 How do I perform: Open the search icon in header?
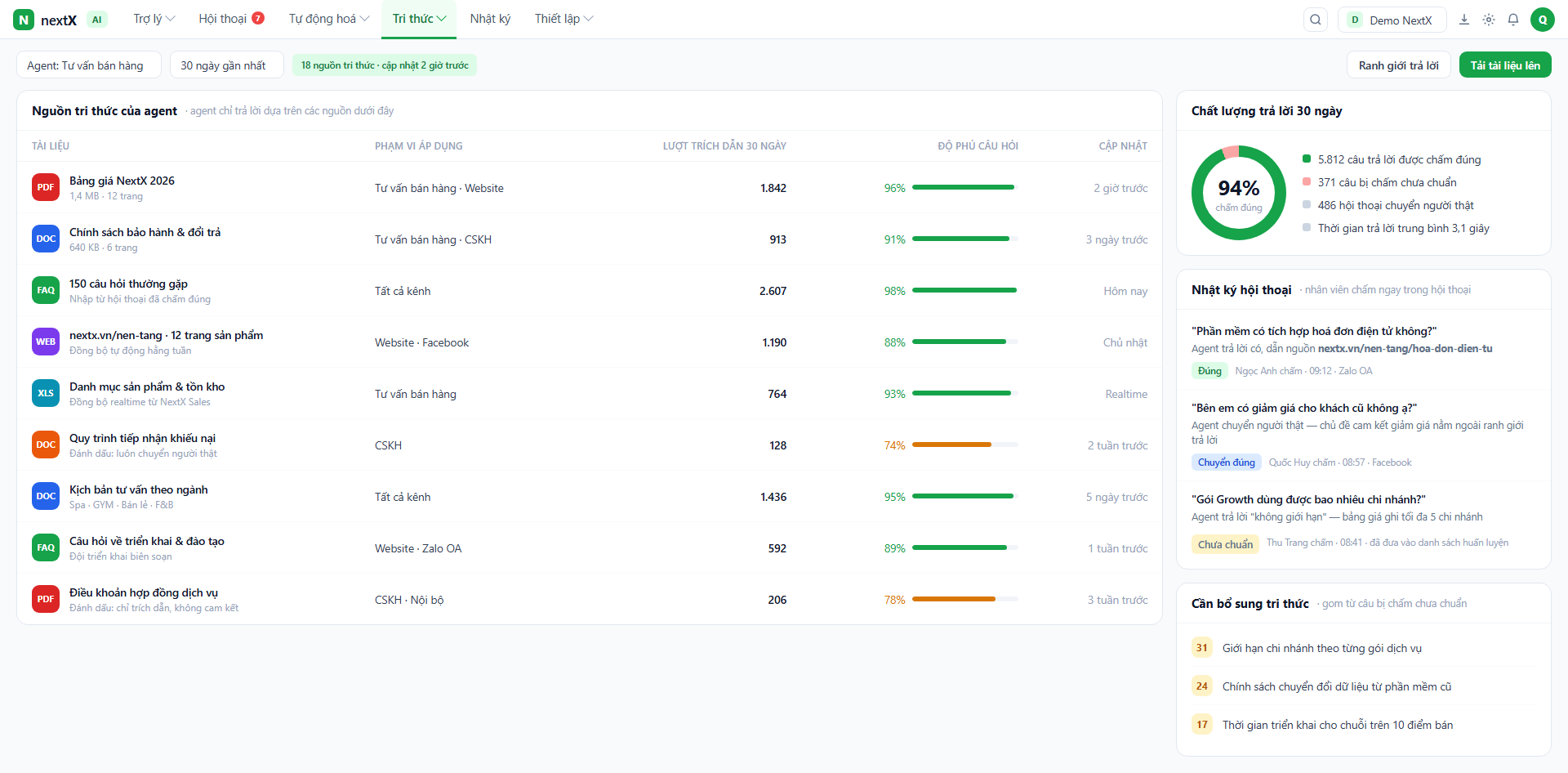[x=1316, y=20]
